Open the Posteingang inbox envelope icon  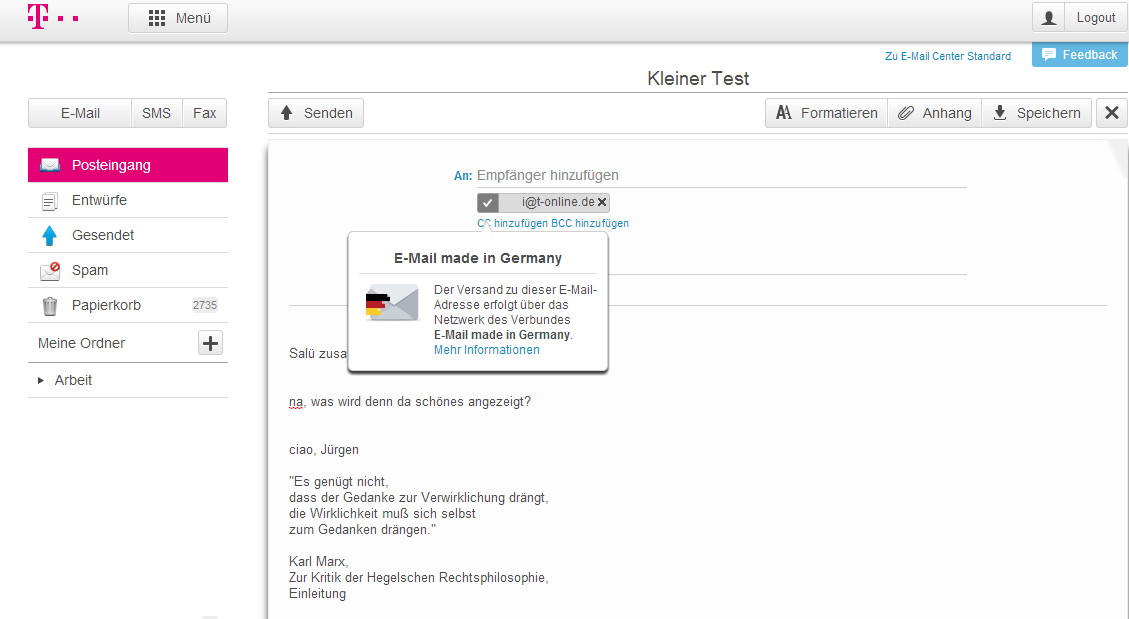point(49,164)
